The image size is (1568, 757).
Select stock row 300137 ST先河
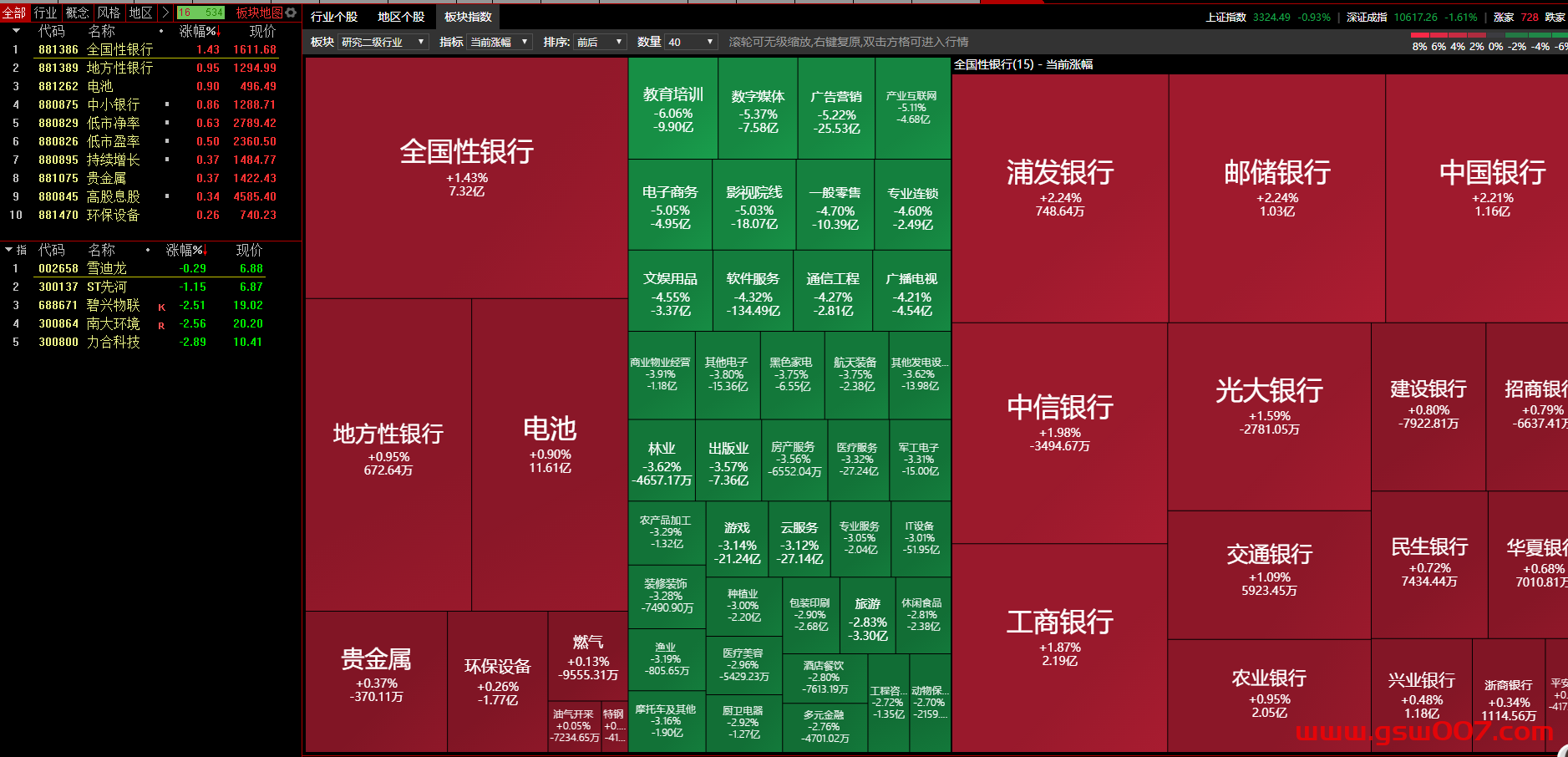tap(150, 287)
